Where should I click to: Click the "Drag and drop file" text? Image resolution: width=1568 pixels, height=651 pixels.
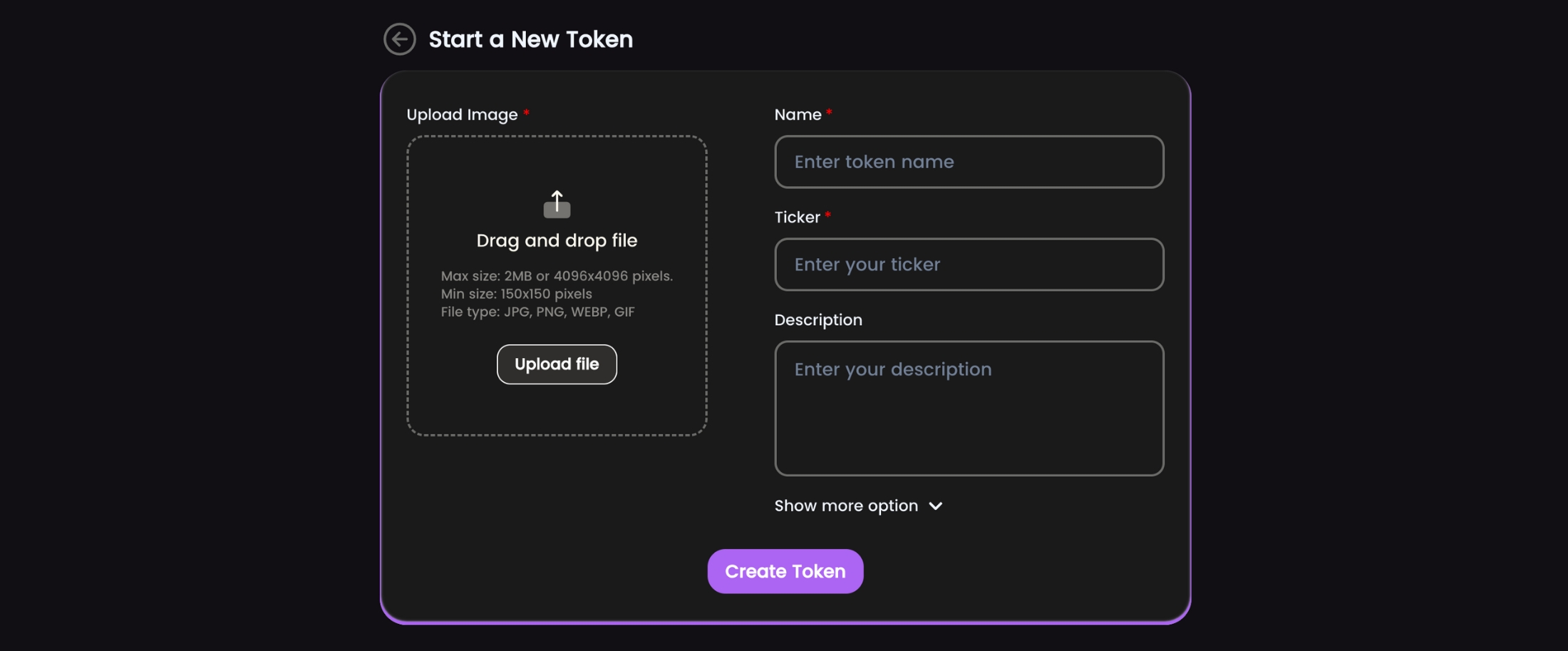tap(557, 241)
